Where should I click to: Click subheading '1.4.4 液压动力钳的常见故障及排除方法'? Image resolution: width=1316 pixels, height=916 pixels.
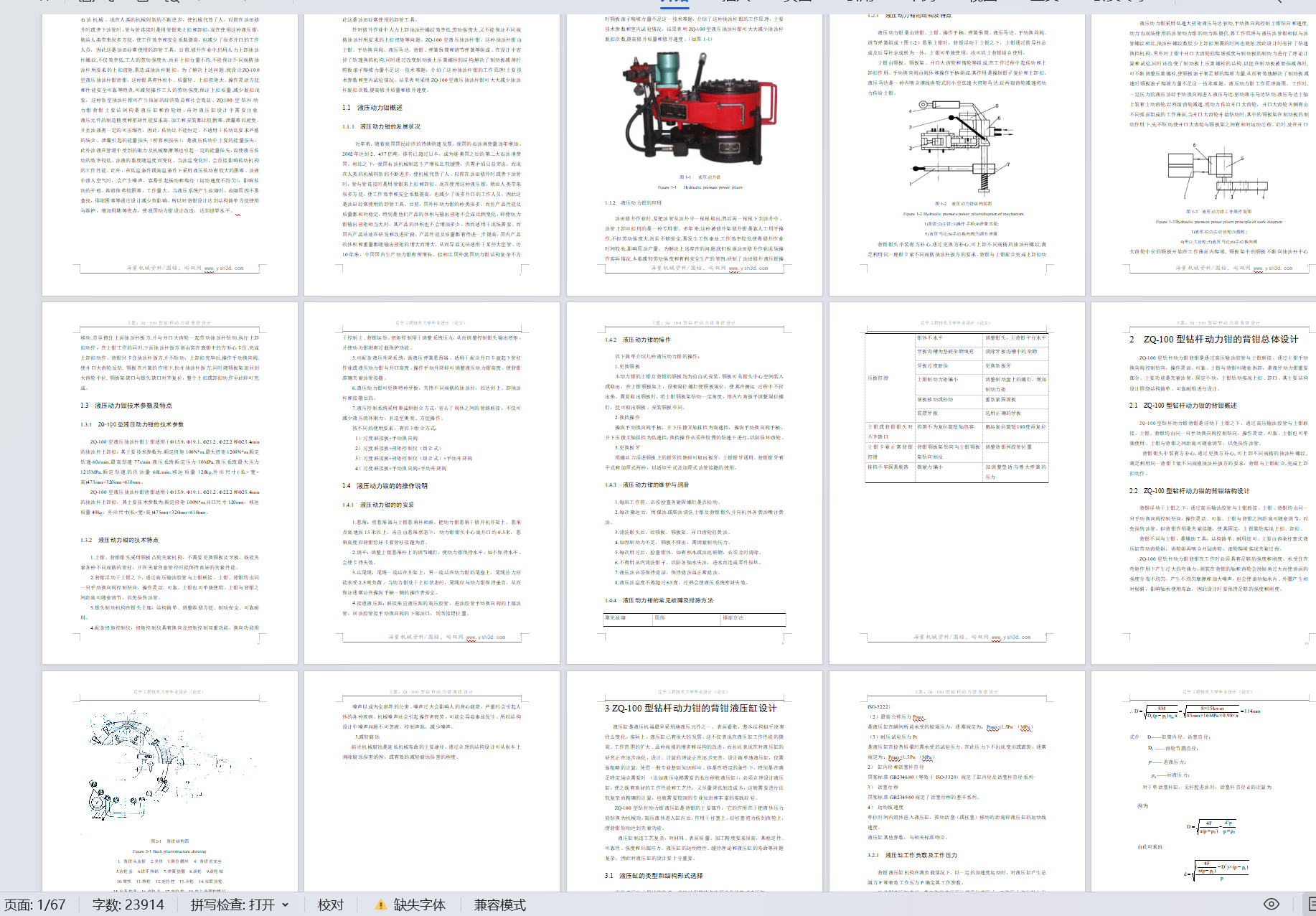tap(659, 600)
